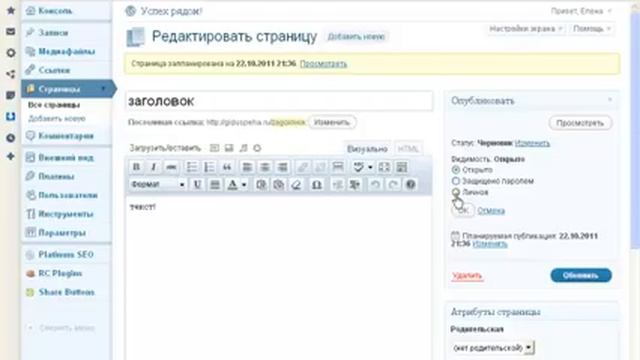The width and height of the screenshot is (640, 360).
Task: Open the Формат paragraph dropdown
Action: click(158, 184)
